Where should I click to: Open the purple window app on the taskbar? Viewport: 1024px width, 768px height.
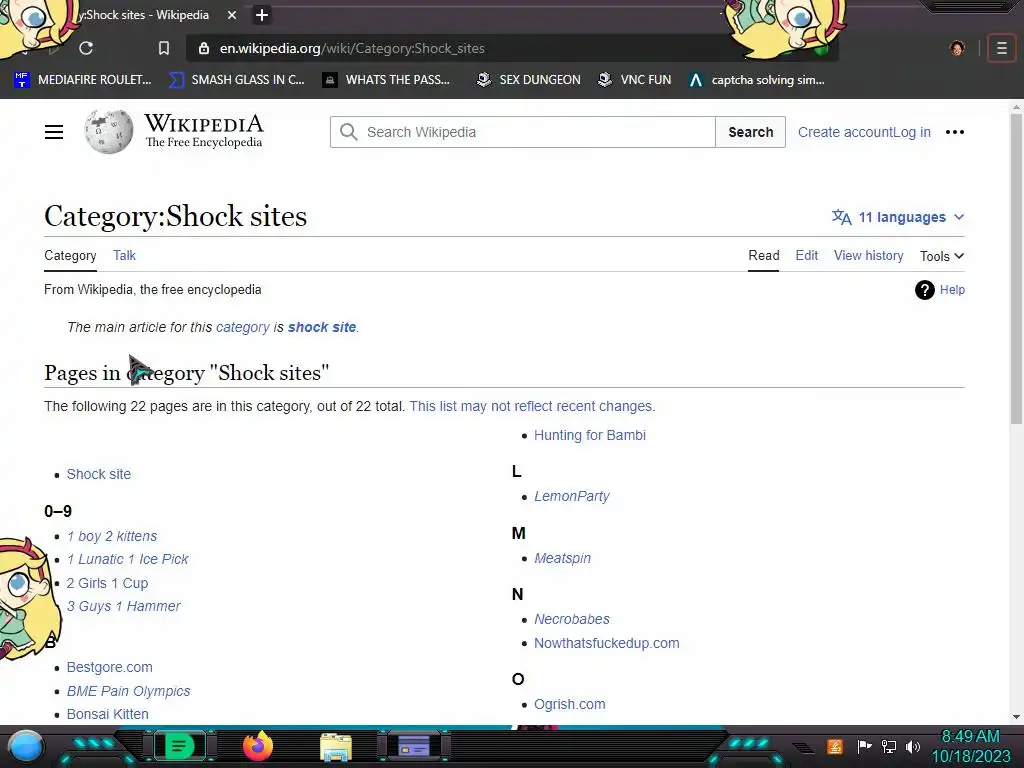413,746
